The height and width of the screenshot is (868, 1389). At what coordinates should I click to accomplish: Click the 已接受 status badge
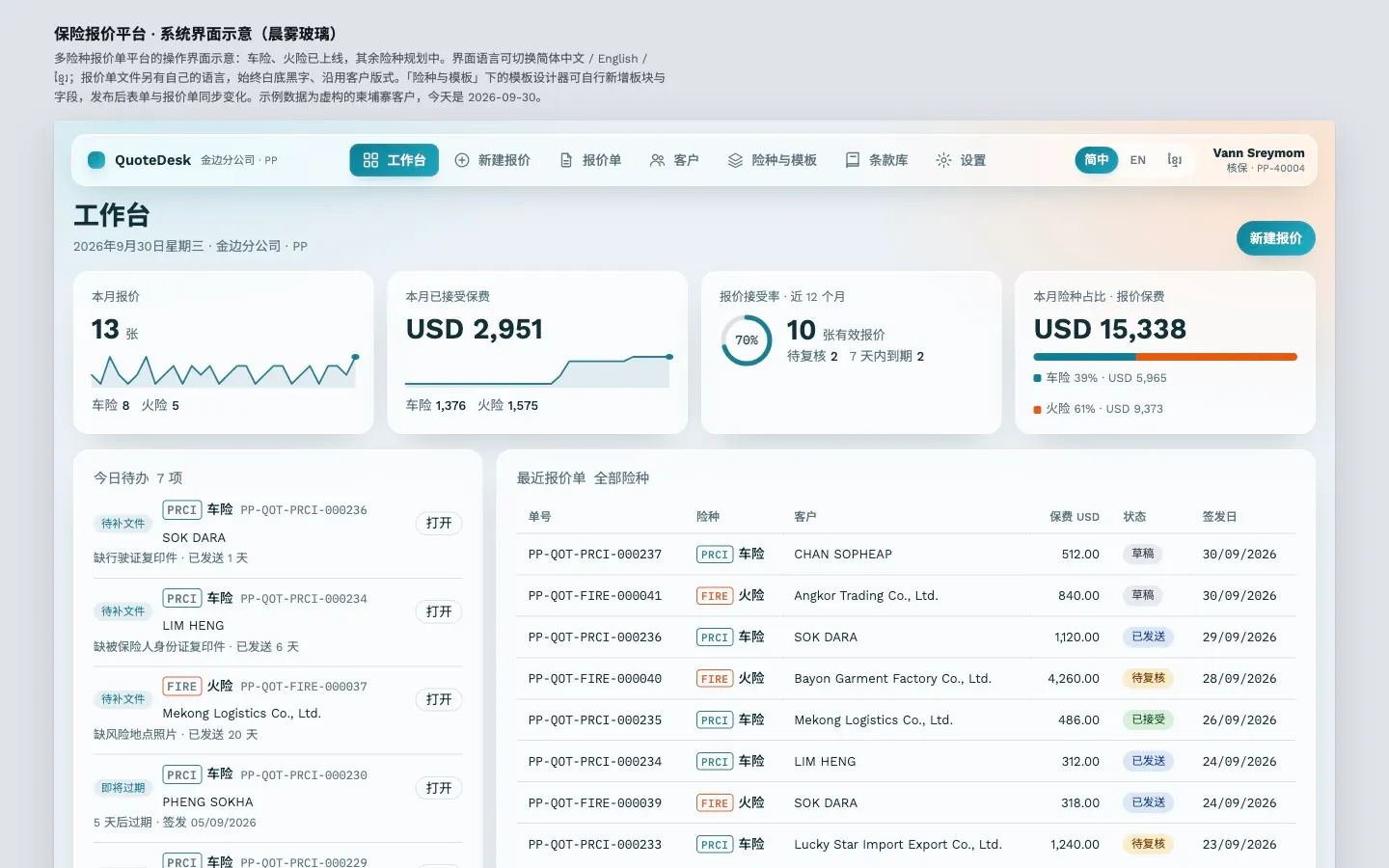coord(1149,719)
